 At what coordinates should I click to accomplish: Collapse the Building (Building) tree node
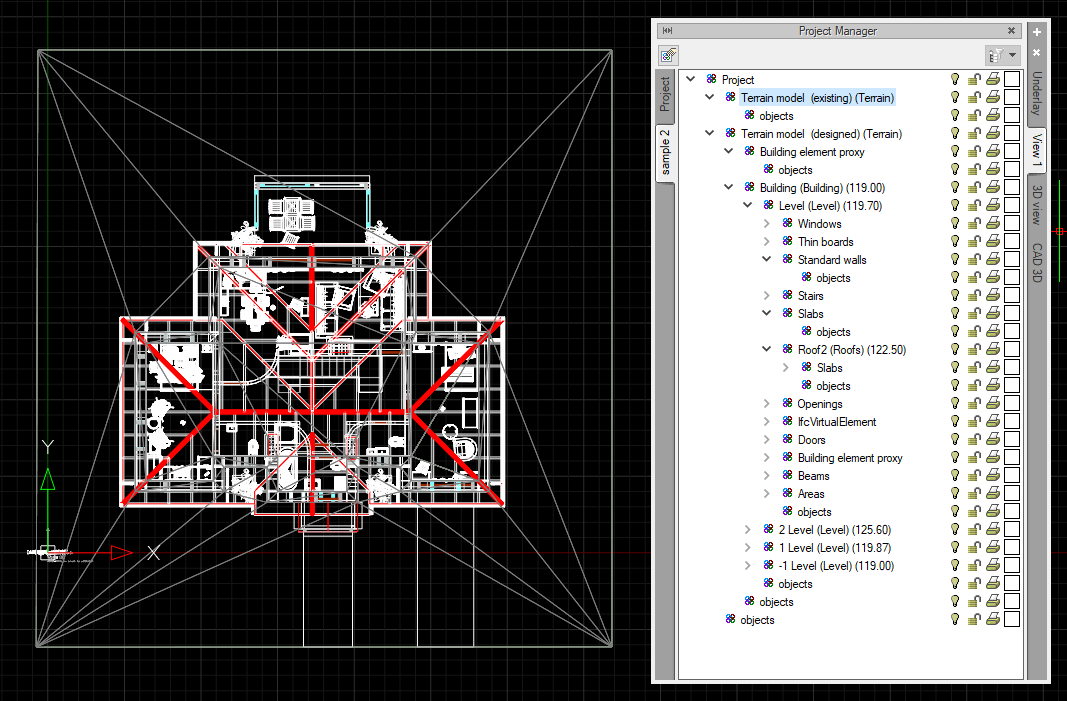tap(728, 187)
